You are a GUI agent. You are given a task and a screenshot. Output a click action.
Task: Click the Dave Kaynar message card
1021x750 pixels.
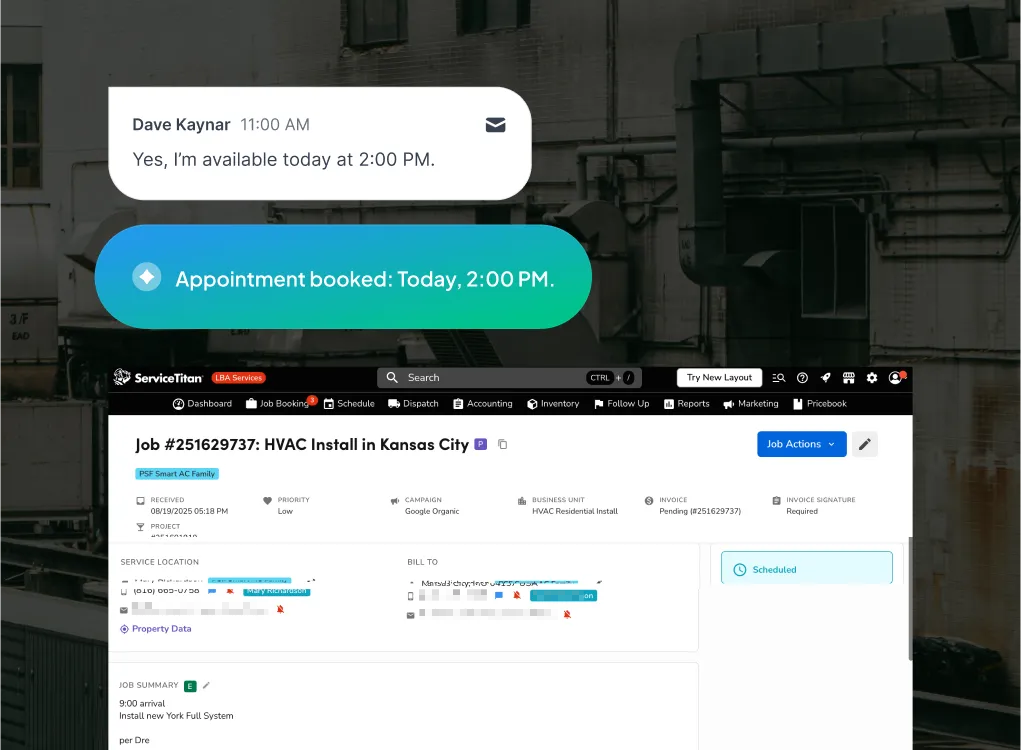320,143
